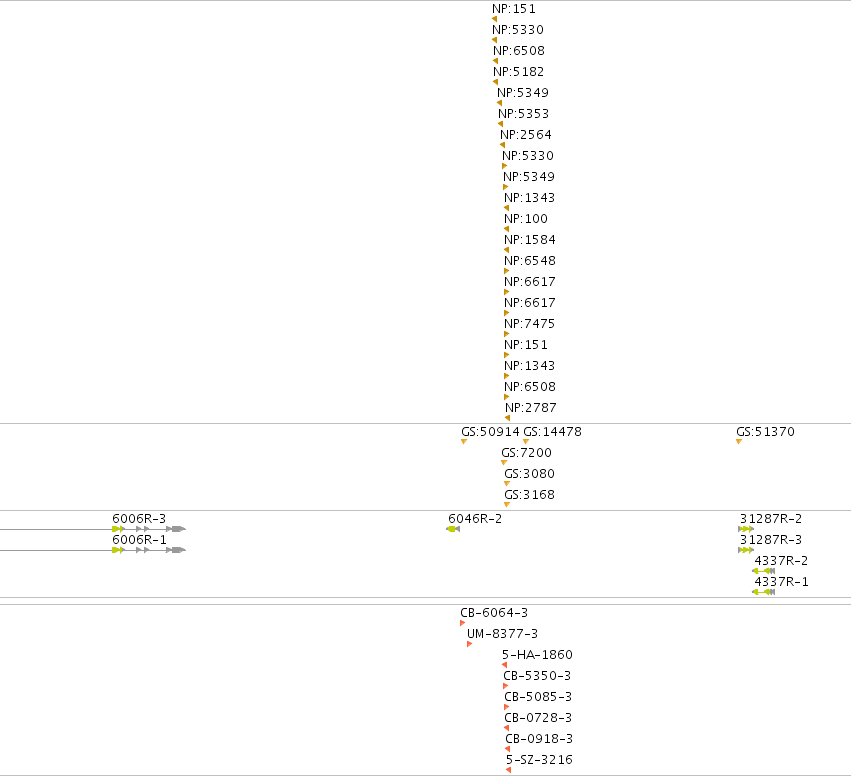Click the left-pointing triangle under NP:151
851x776 pixels.
click(x=494, y=19)
